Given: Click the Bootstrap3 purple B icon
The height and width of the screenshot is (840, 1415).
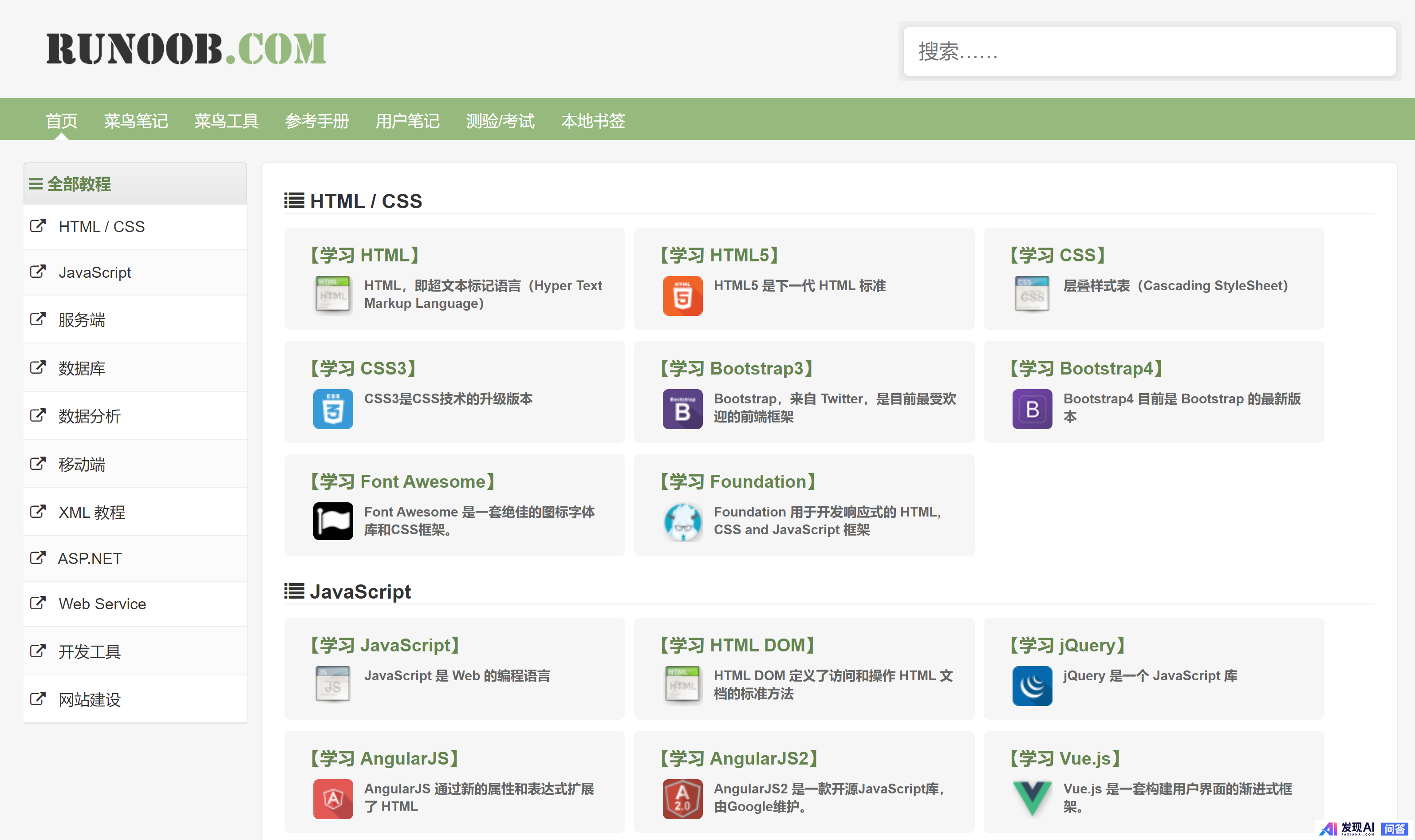Looking at the screenshot, I should click(x=682, y=409).
